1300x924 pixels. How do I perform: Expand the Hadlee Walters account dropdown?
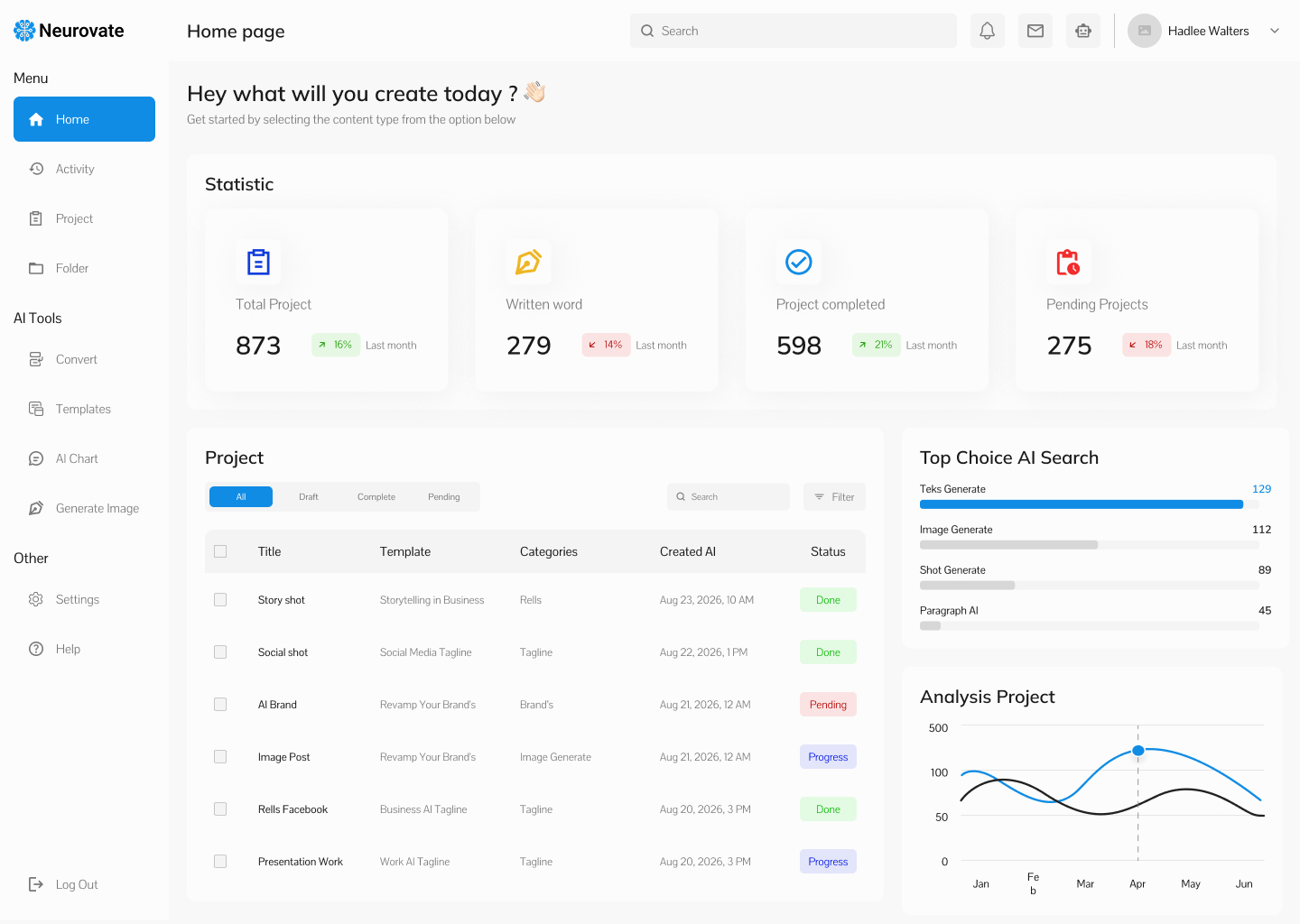[x=1275, y=31]
